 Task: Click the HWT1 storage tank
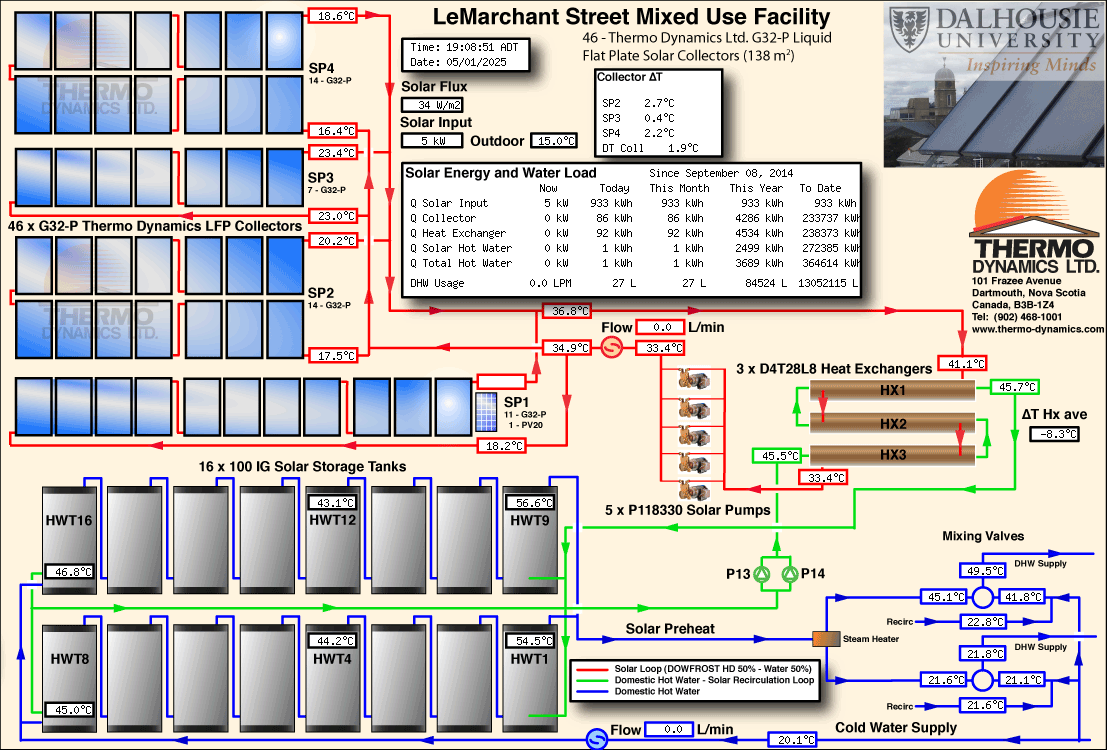click(530, 677)
